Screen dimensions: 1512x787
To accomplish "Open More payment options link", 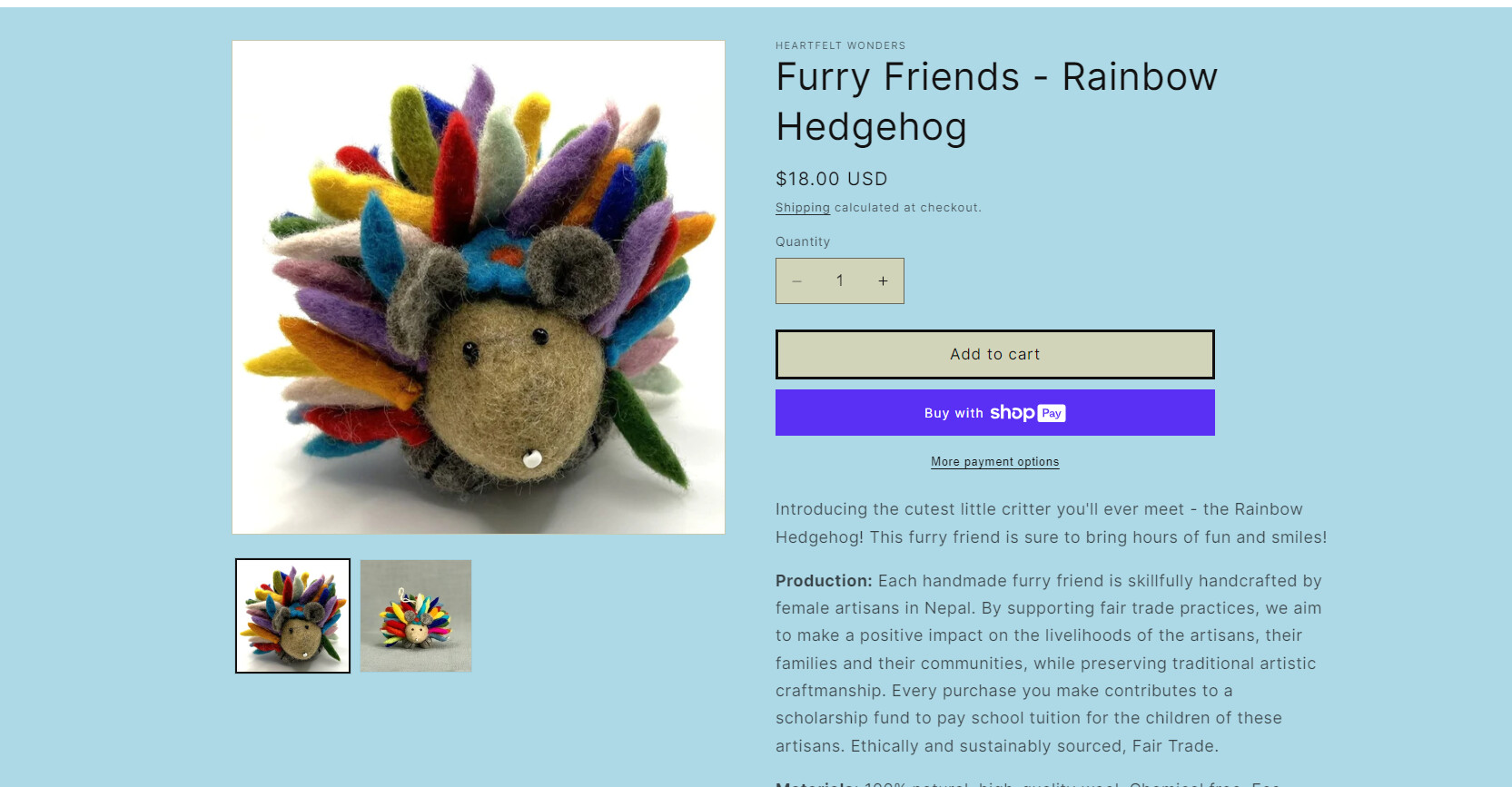I will pyautogui.click(x=994, y=462).
